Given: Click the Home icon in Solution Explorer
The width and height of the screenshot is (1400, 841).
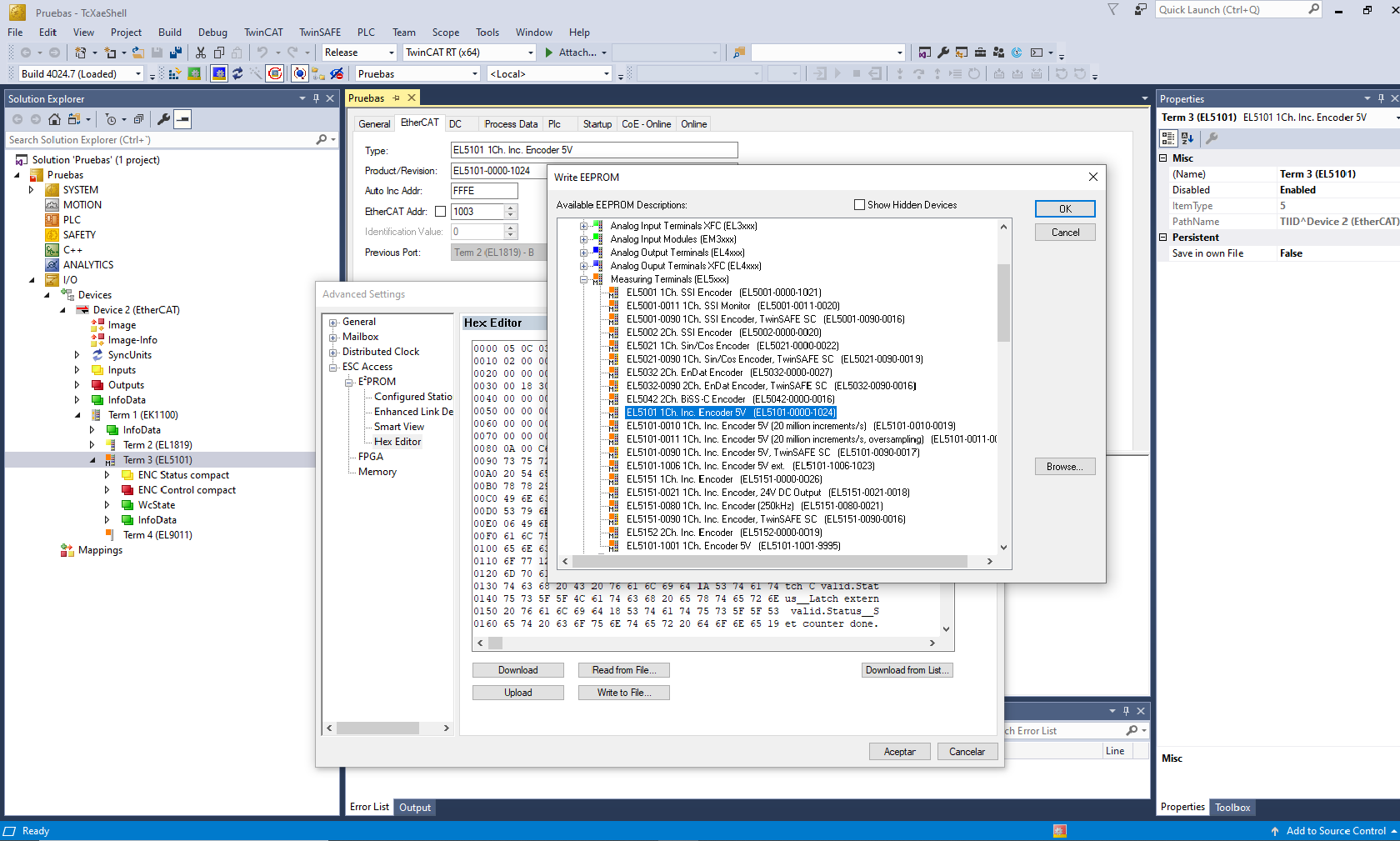Looking at the screenshot, I should pyautogui.click(x=54, y=119).
